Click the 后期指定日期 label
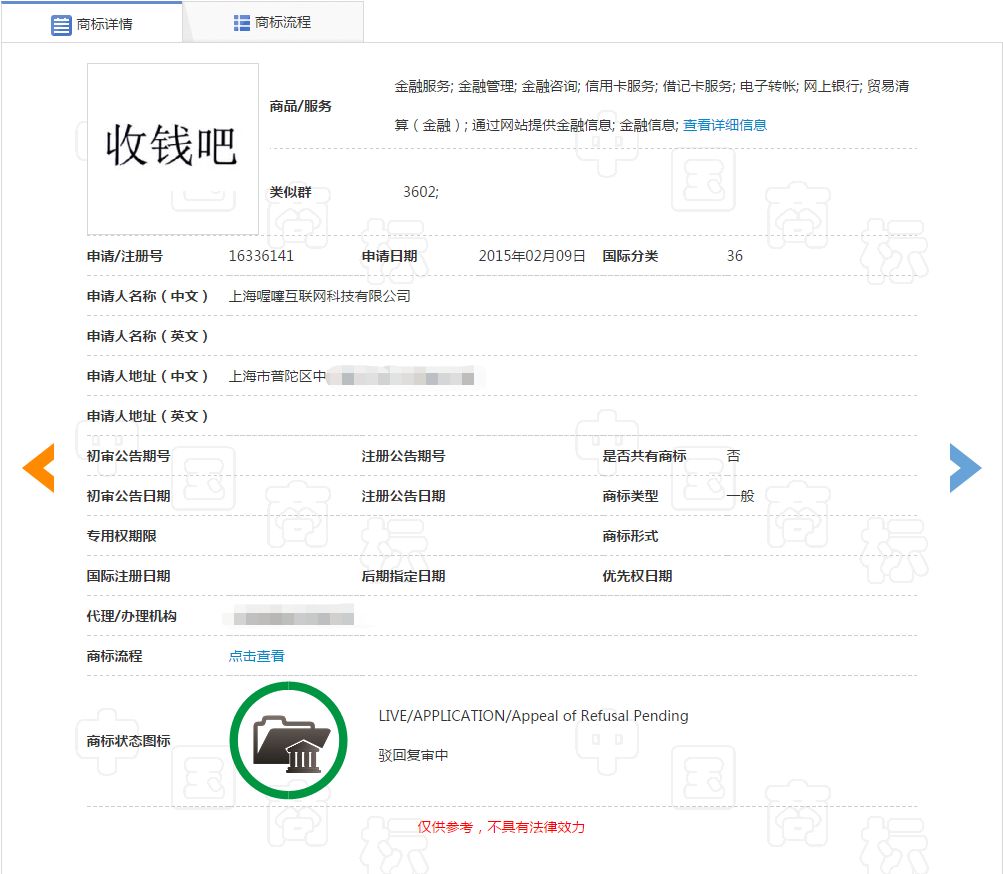This screenshot has width=1003, height=874. [404, 576]
